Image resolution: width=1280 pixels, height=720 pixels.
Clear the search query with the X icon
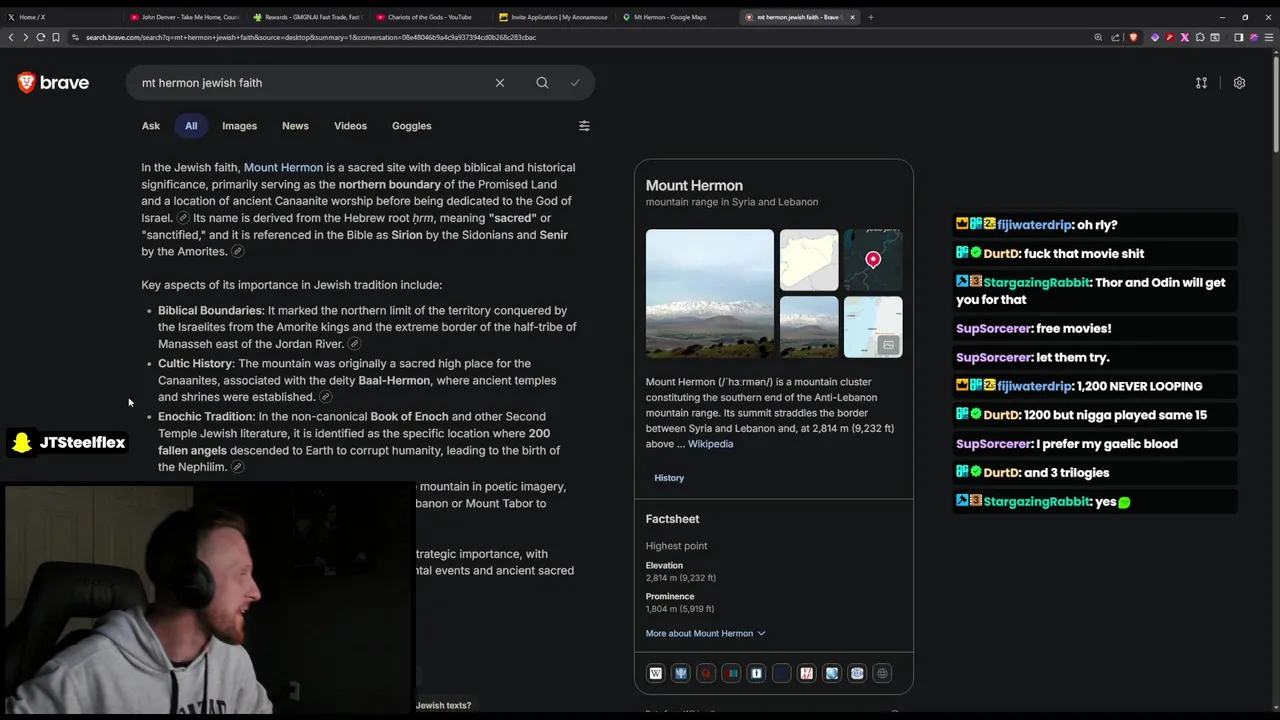500,83
